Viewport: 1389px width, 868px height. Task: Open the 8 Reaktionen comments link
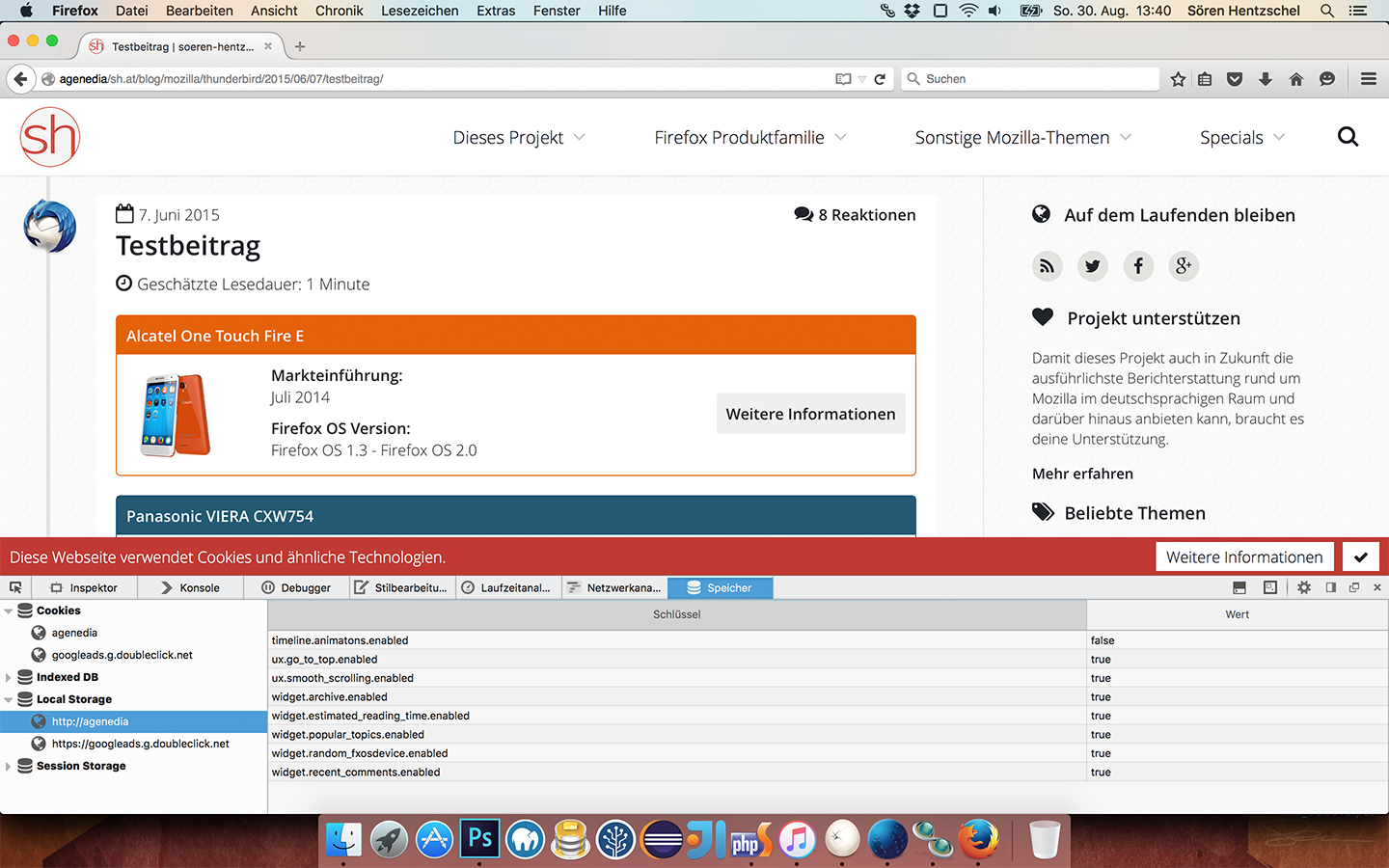tap(855, 215)
